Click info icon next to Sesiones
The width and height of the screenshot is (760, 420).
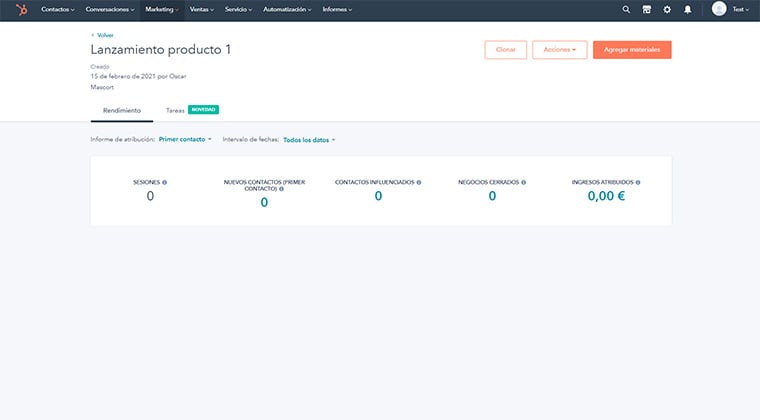click(164, 183)
